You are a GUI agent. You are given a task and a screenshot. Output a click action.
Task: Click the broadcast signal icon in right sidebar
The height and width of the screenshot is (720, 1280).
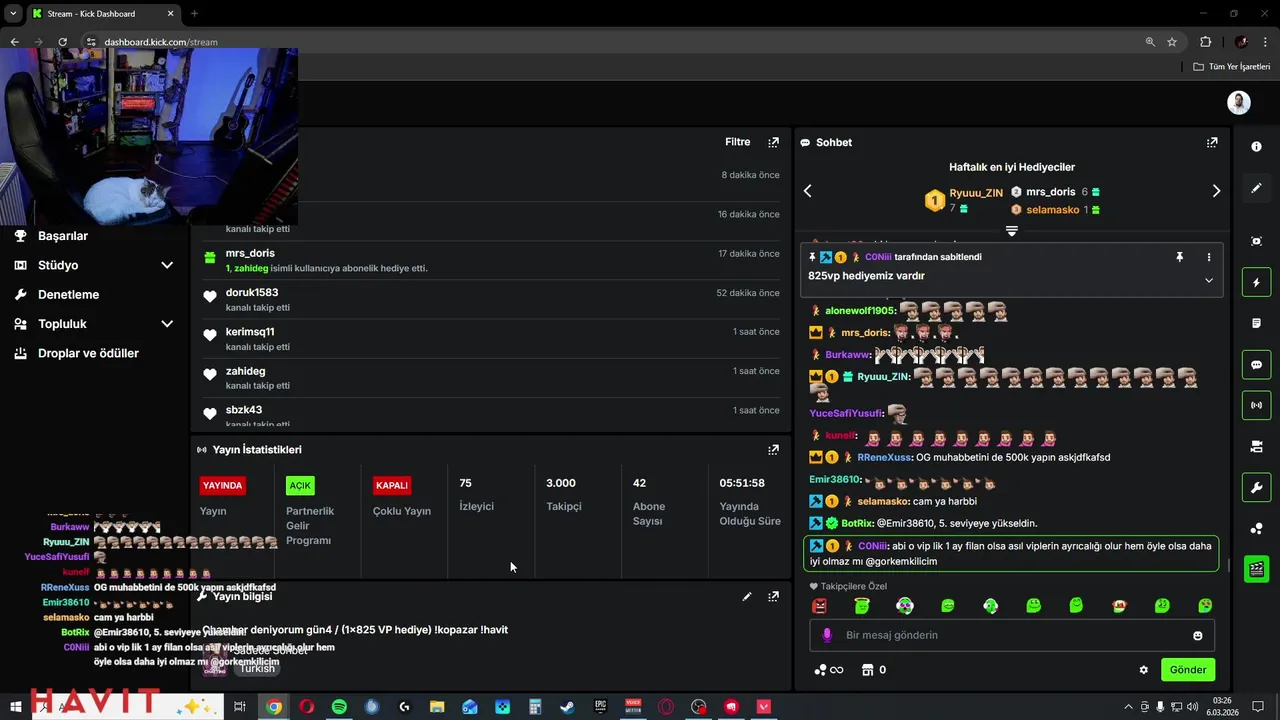pos(1256,405)
